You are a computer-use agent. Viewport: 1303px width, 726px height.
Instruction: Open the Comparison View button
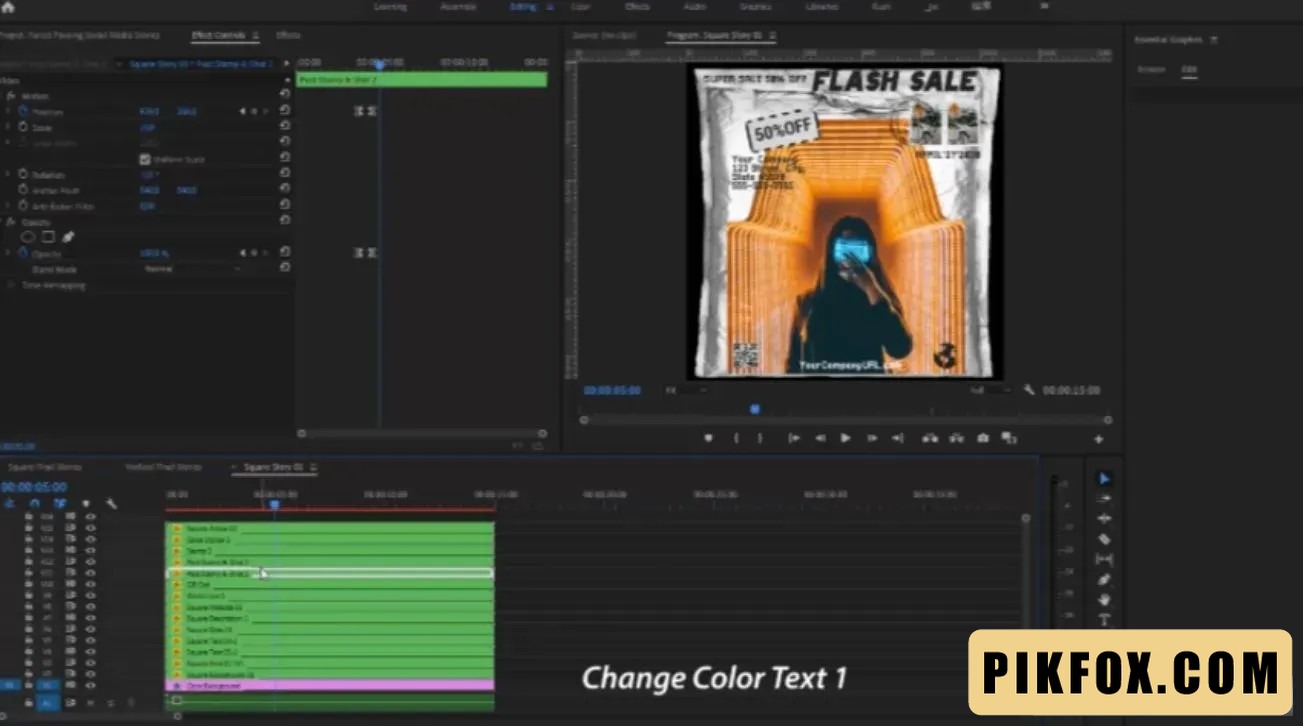click(1009, 438)
